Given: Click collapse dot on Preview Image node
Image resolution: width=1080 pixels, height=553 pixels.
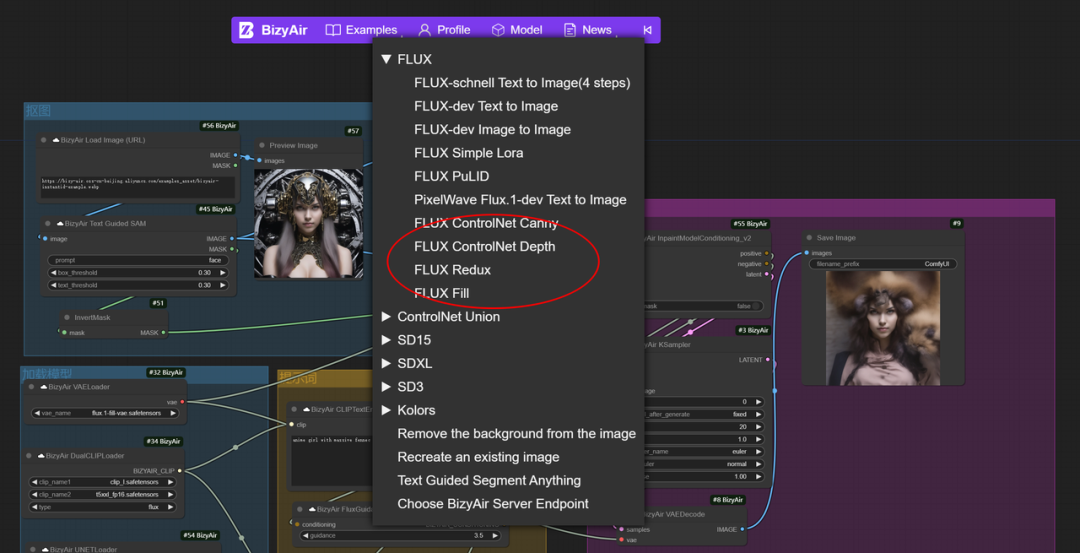Looking at the screenshot, I should 262,145.
